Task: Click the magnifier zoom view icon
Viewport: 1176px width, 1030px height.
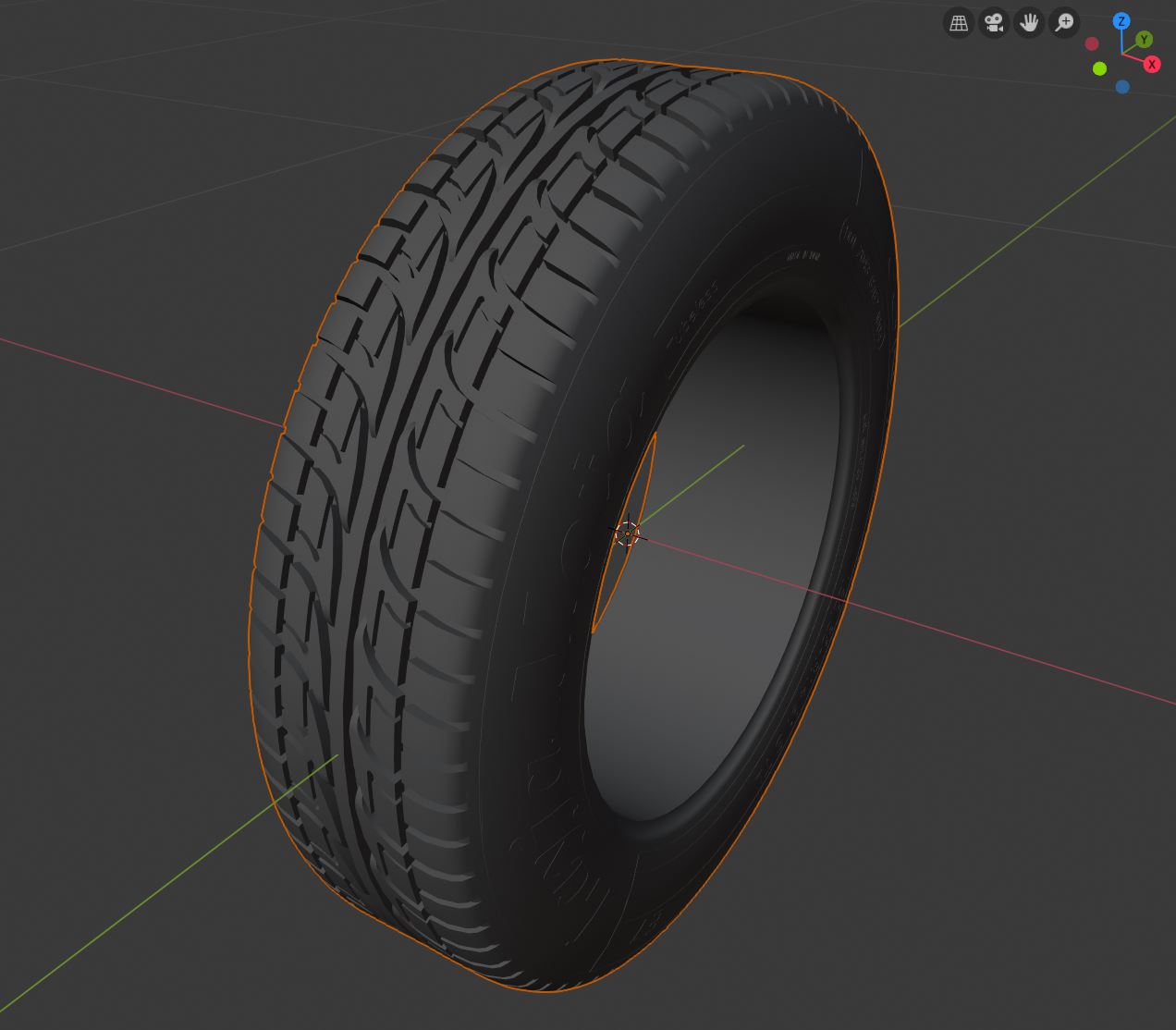Action: tap(1065, 22)
